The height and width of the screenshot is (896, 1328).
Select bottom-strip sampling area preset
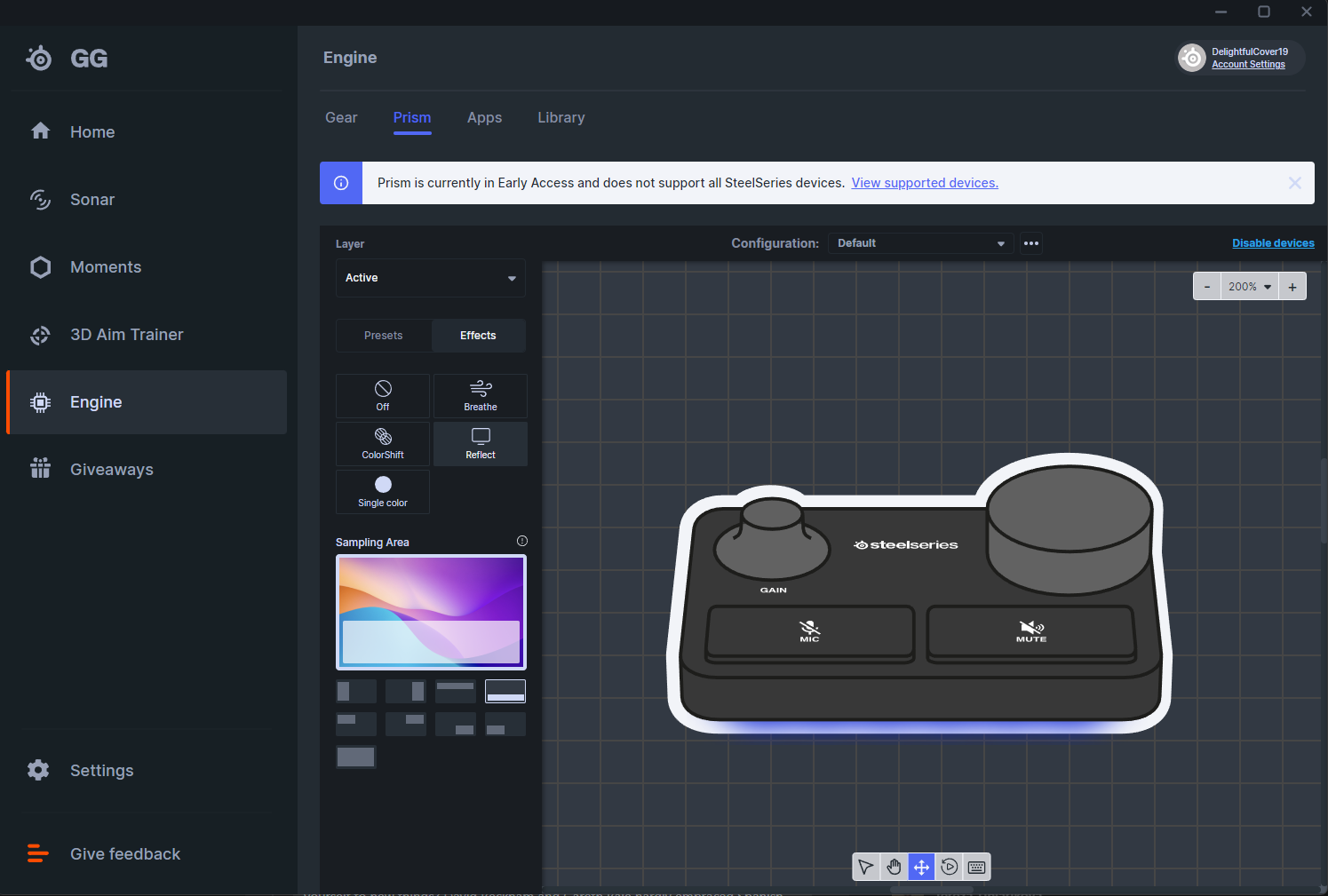(505, 692)
